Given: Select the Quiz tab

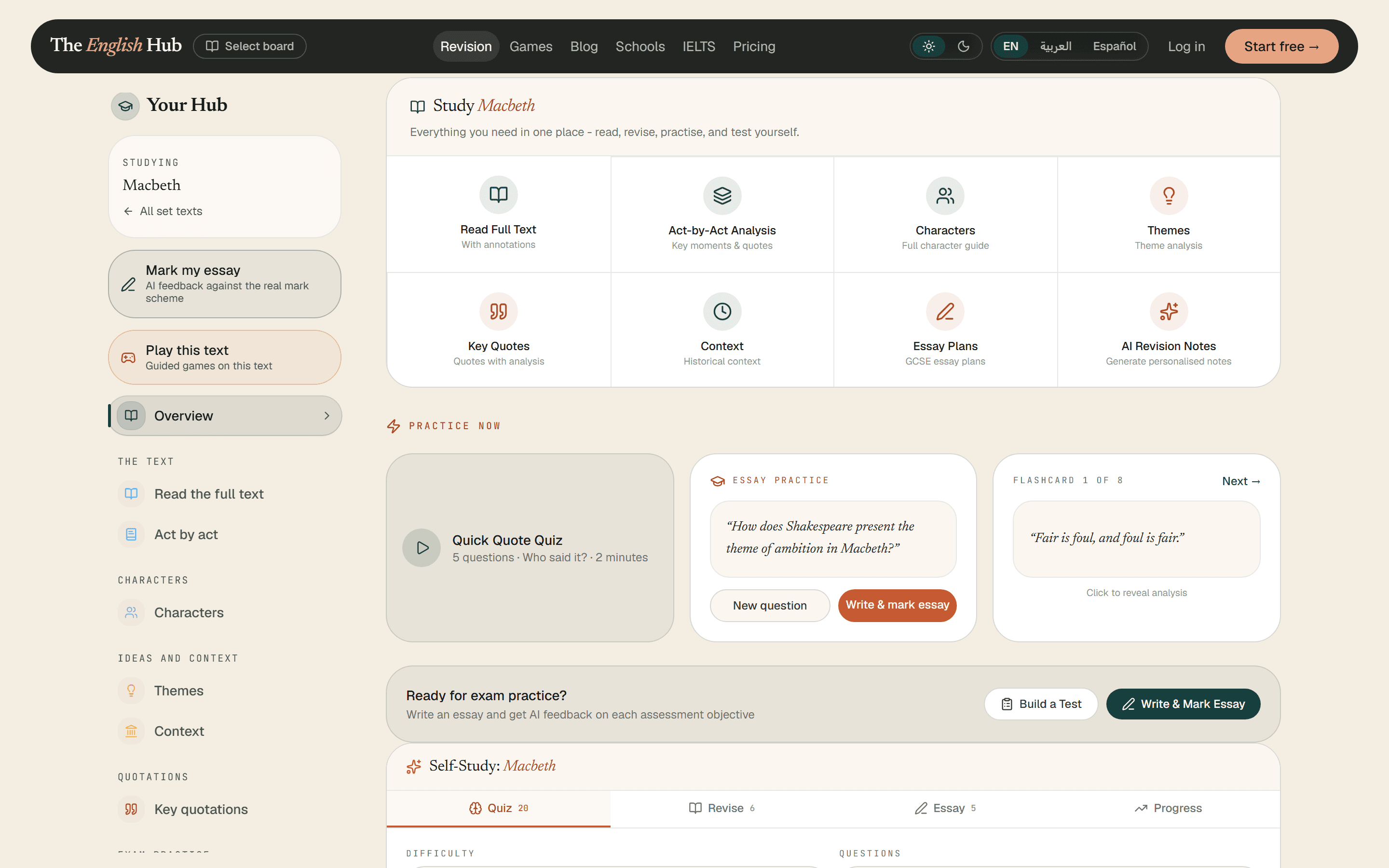Looking at the screenshot, I should (x=498, y=808).
